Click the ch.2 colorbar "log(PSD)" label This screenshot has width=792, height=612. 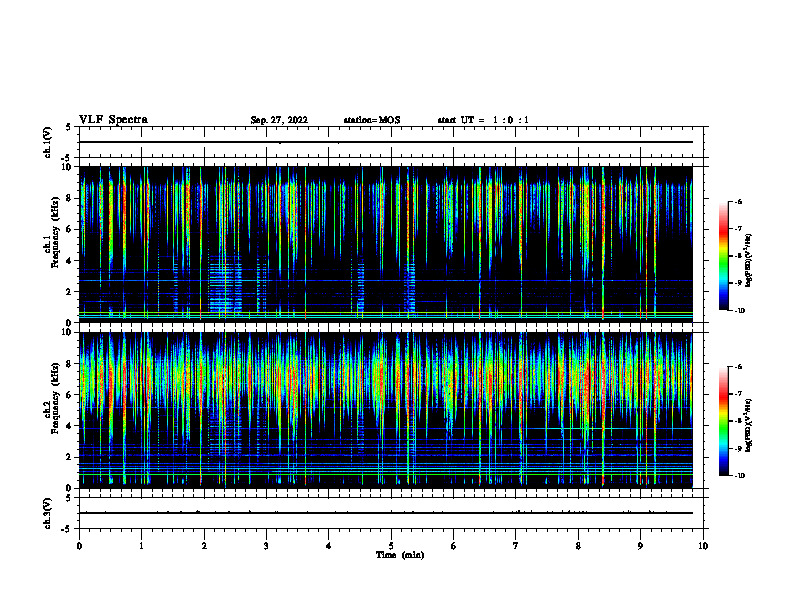[749, 425]
